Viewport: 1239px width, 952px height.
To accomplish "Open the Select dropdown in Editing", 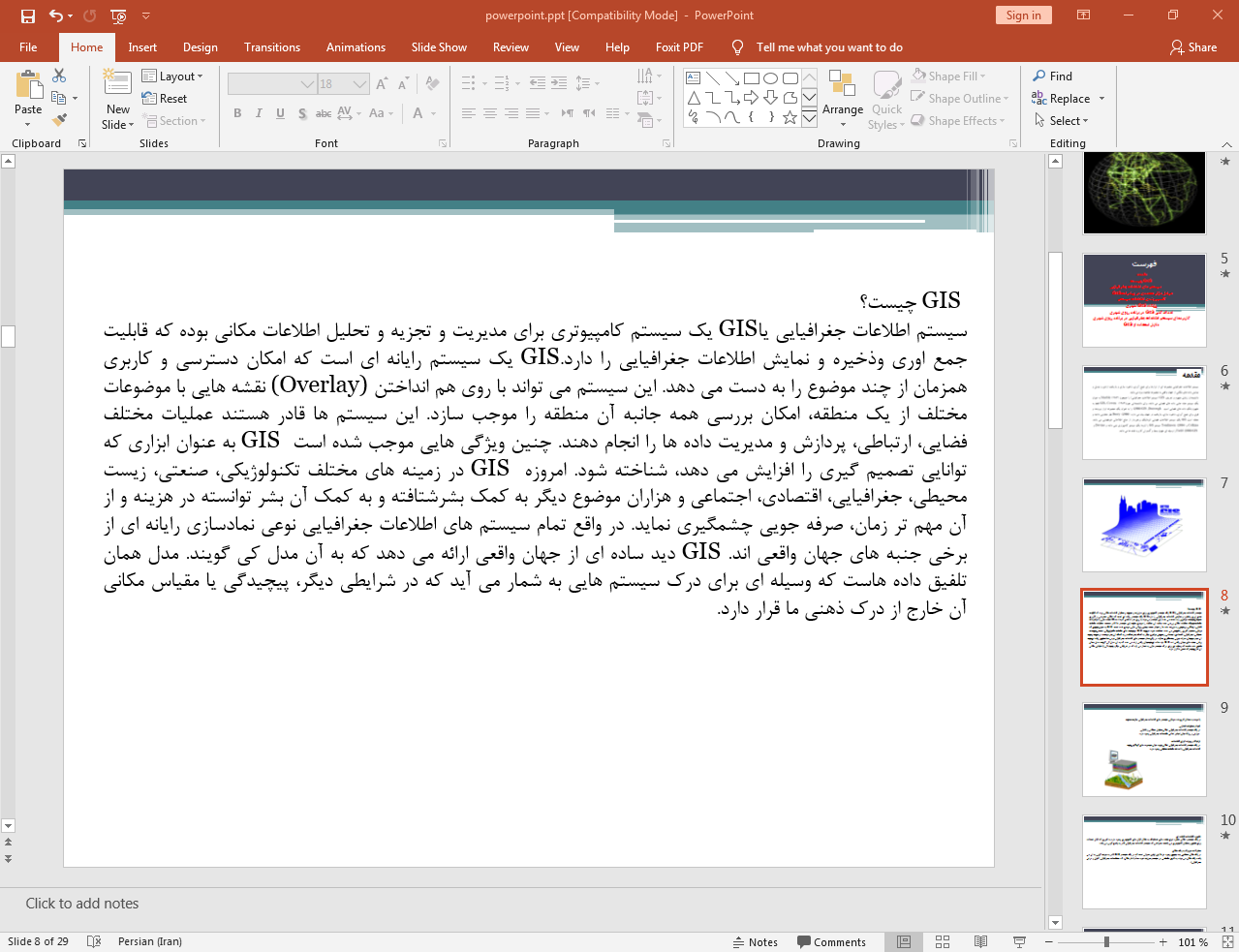I will 1063,121.
